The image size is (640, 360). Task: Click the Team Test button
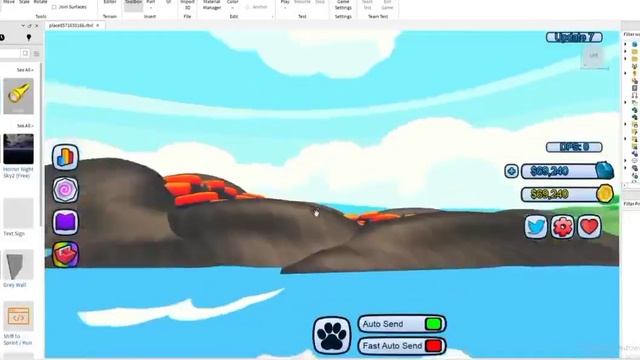367,5
